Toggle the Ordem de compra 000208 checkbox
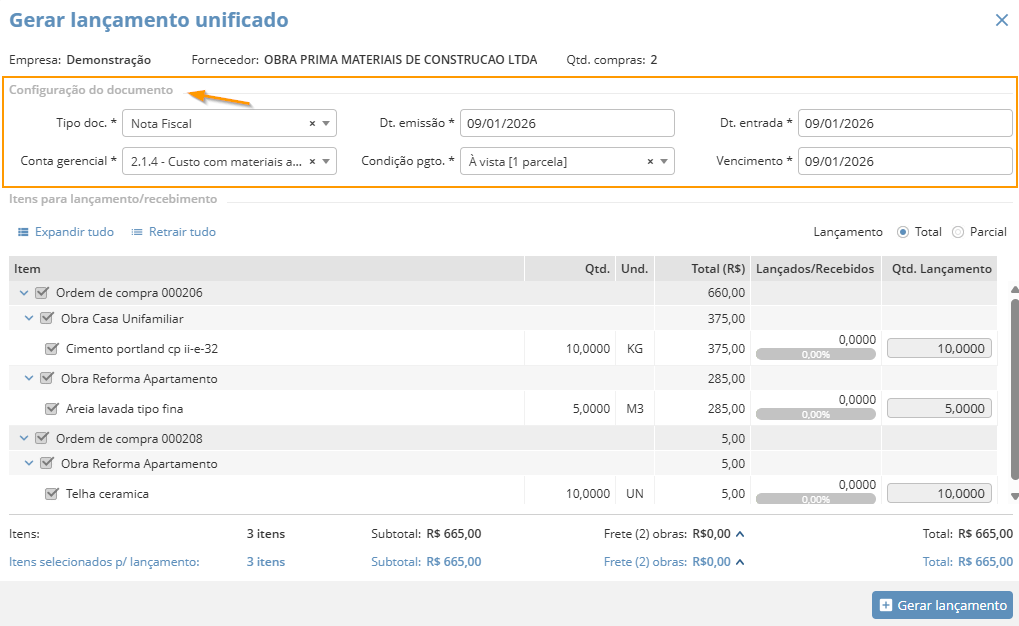The height and width of the screenshot is (626, 1019). pos(41,438)
